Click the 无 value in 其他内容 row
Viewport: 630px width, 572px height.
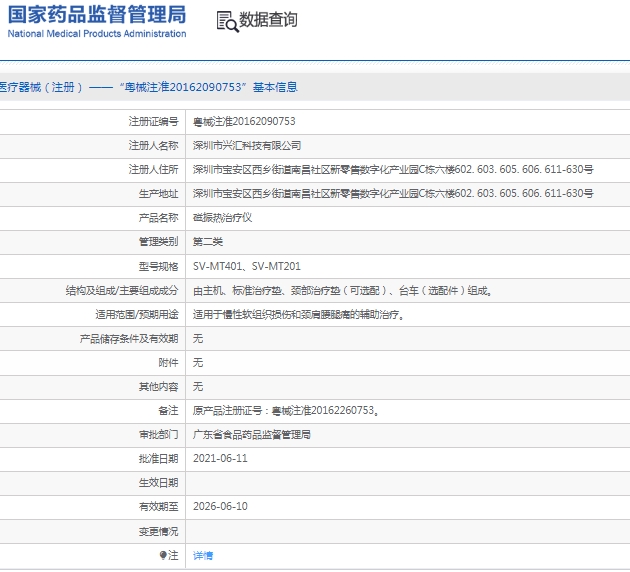(x=198, y=387)
